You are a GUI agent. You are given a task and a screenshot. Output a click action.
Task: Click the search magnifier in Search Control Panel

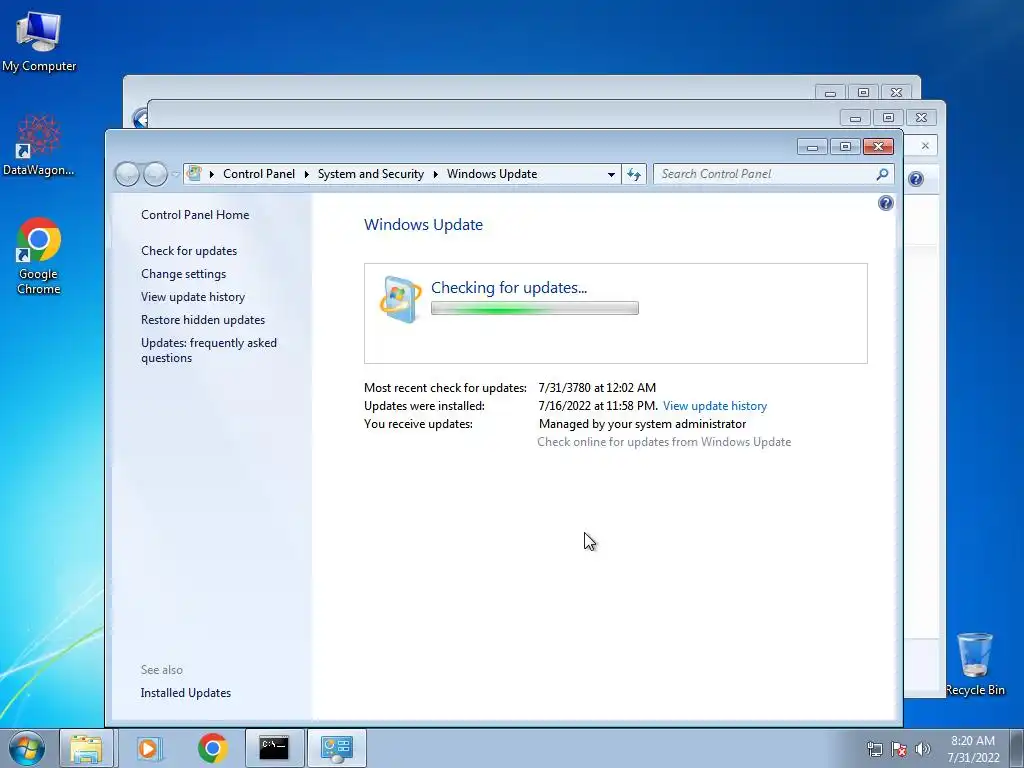pyautogui.click(x=882, y=174)
